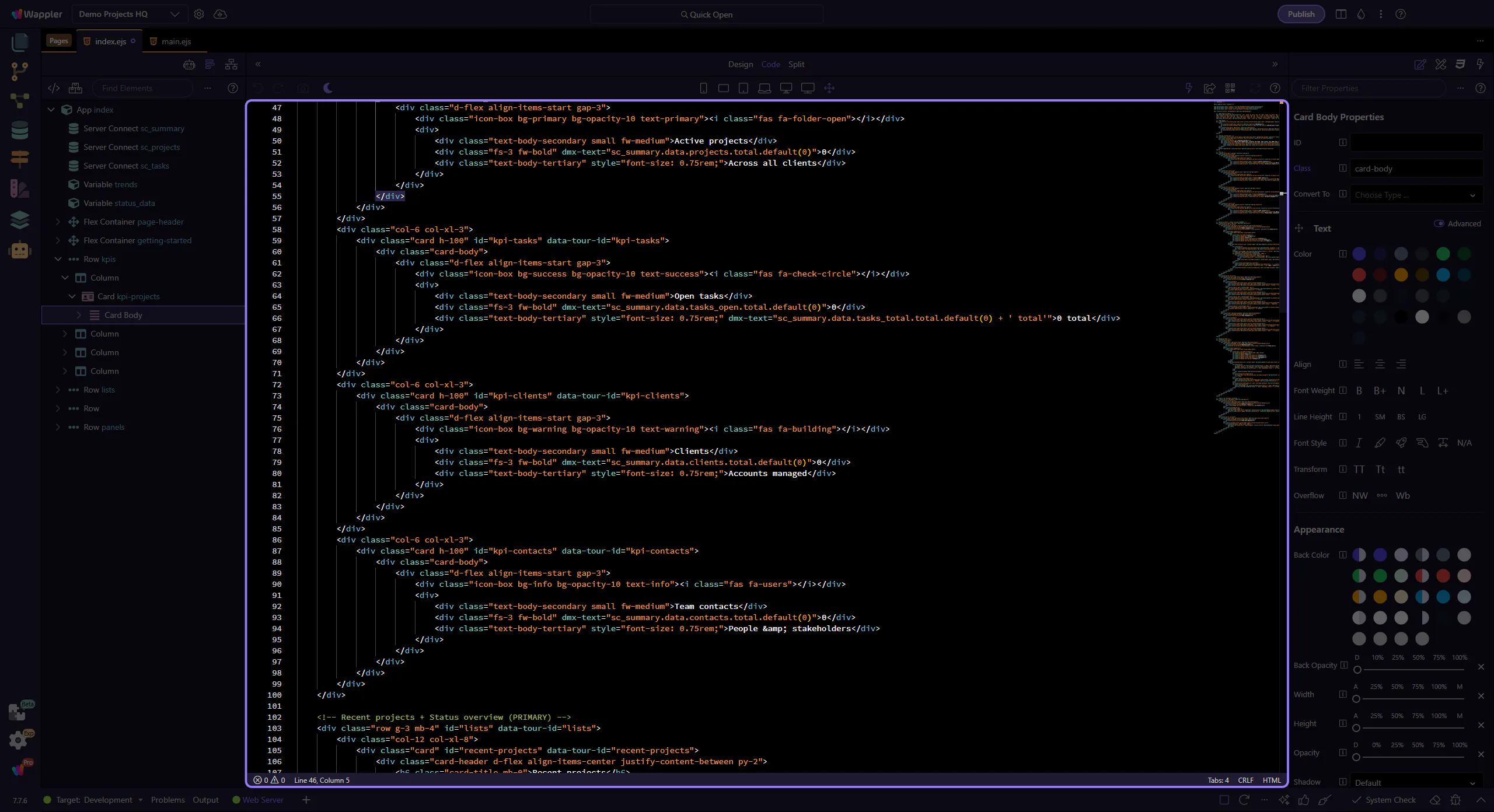Open the Convert To Choose Type dropdown

pyautogui.click(x=1416, y=195)
